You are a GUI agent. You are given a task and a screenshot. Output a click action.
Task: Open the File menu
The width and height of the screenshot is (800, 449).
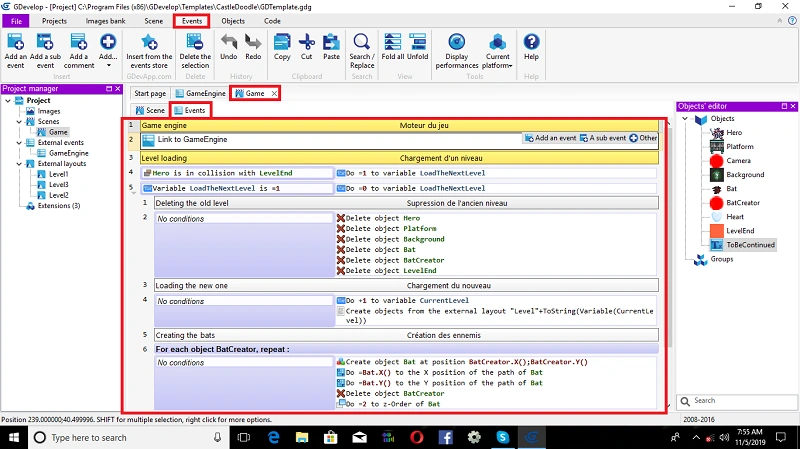[x=16, y=21]
